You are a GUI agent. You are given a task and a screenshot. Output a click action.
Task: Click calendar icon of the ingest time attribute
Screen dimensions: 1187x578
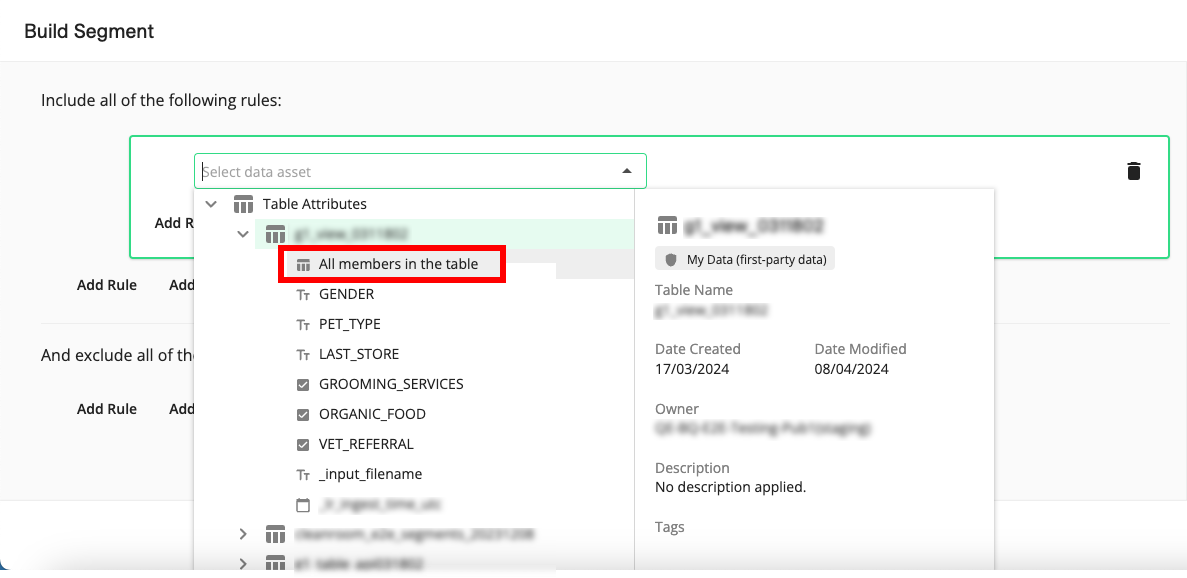tap(303, 504)
